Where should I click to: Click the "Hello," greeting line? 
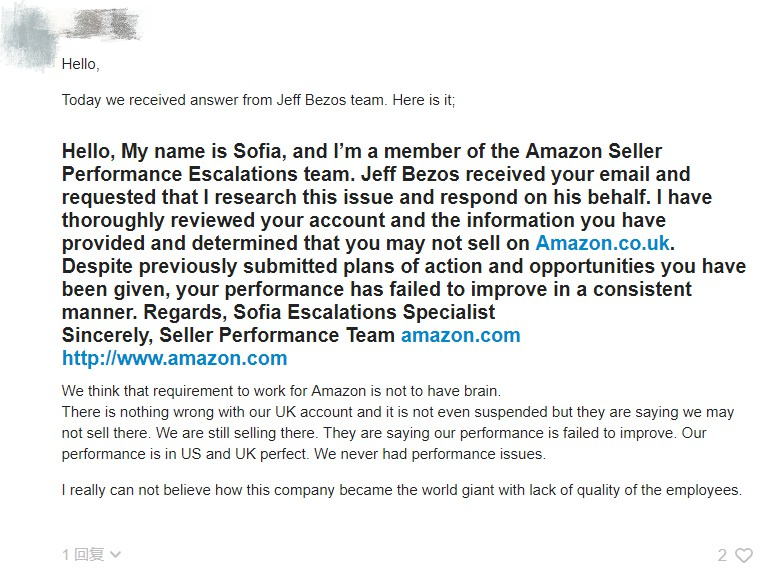80,64
